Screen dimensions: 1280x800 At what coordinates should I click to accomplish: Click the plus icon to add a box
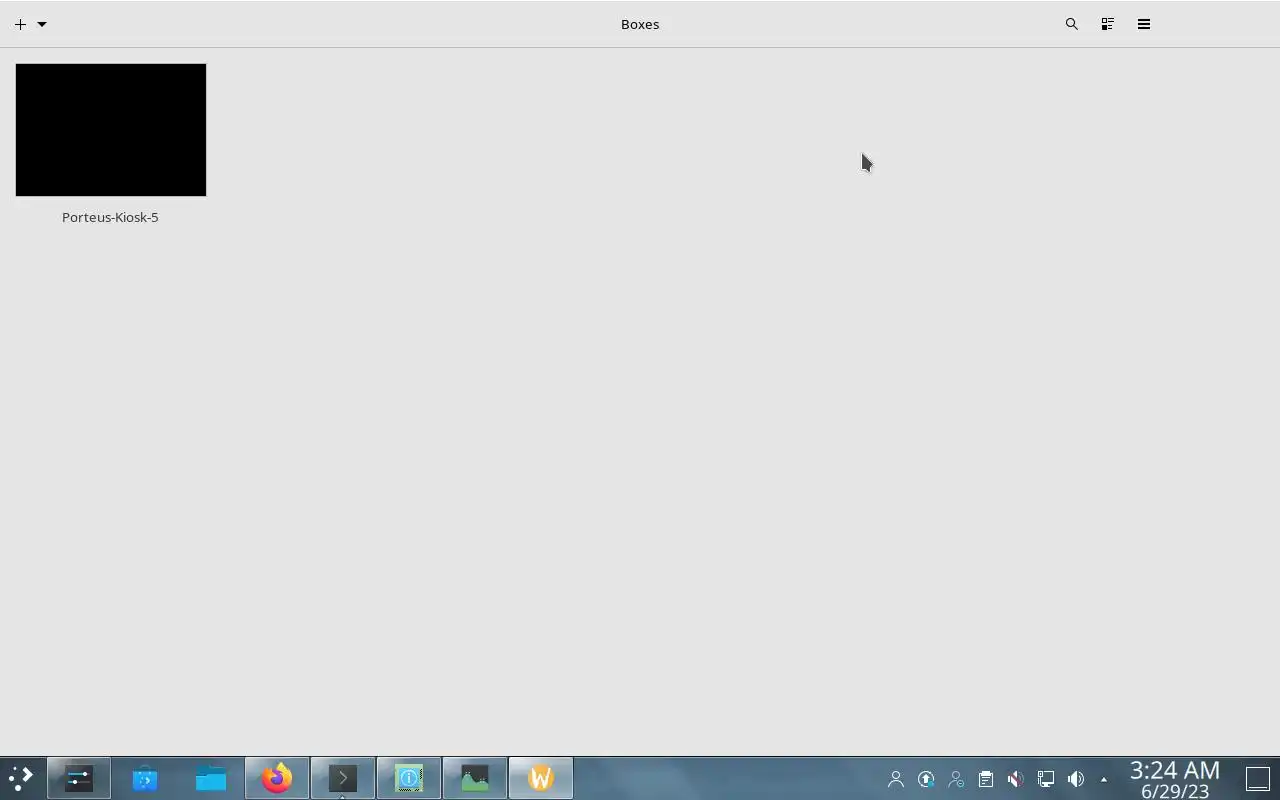tap(20, 24)
